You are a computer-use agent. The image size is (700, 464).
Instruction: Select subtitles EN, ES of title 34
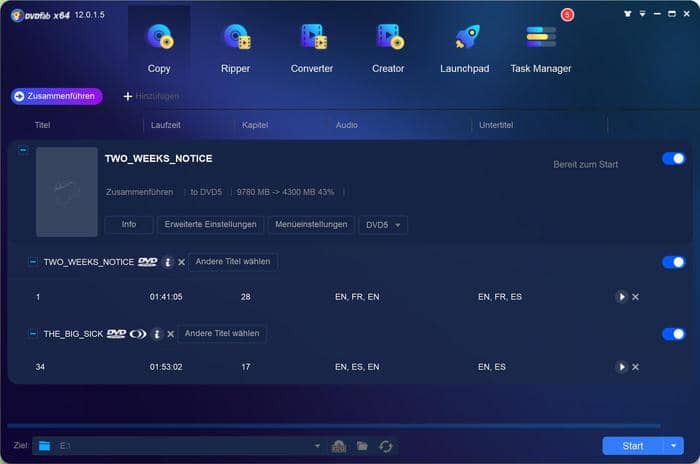pyautogui.click(x=492, y=367)
